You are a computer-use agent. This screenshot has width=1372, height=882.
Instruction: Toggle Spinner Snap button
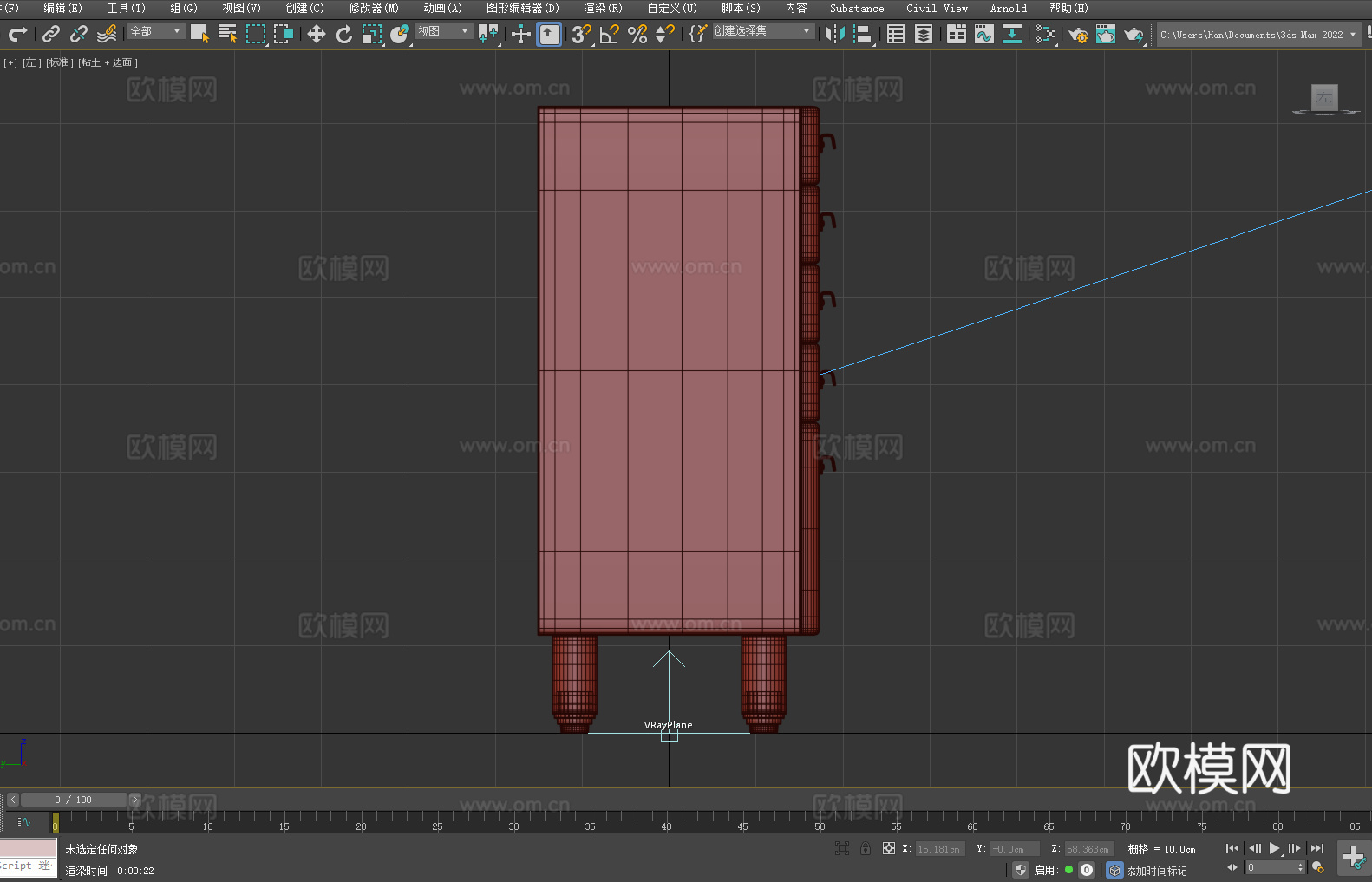pos(665,34)
